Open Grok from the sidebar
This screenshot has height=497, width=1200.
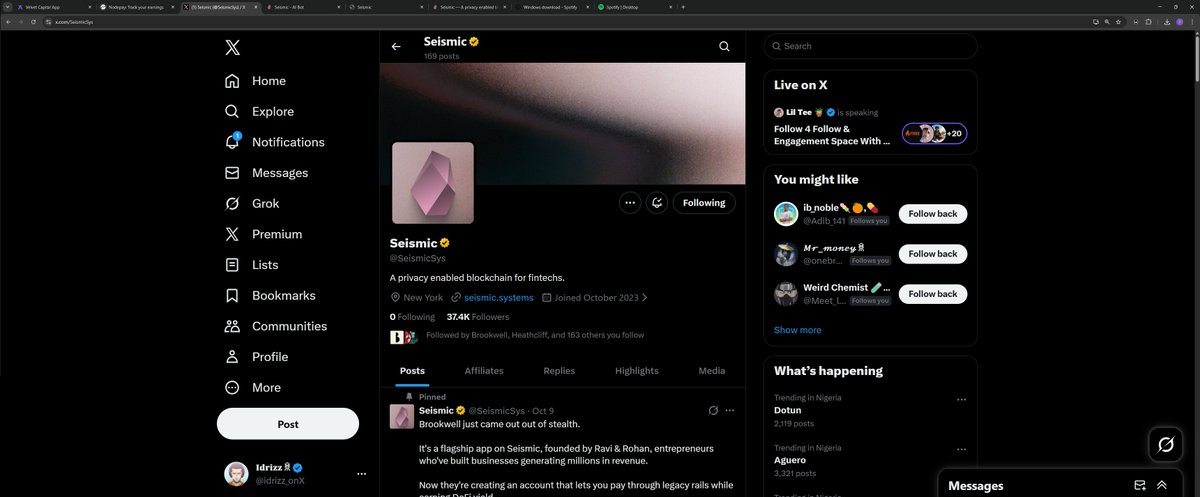pyautogui.click(x=252, y=204)
